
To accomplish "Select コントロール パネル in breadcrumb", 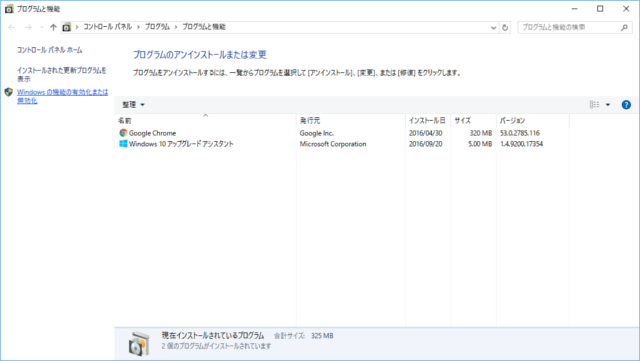I will click(108, 27).
